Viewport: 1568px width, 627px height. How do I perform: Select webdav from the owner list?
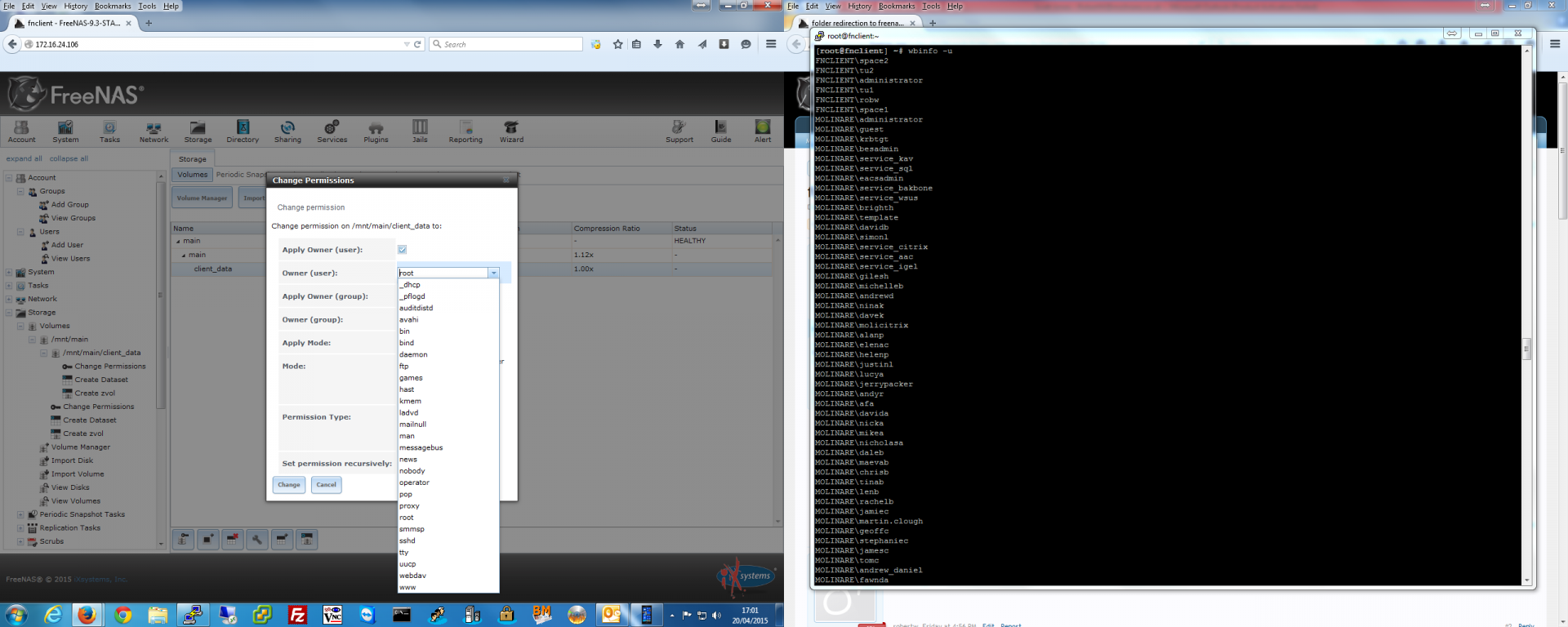(x=448, y=576)
